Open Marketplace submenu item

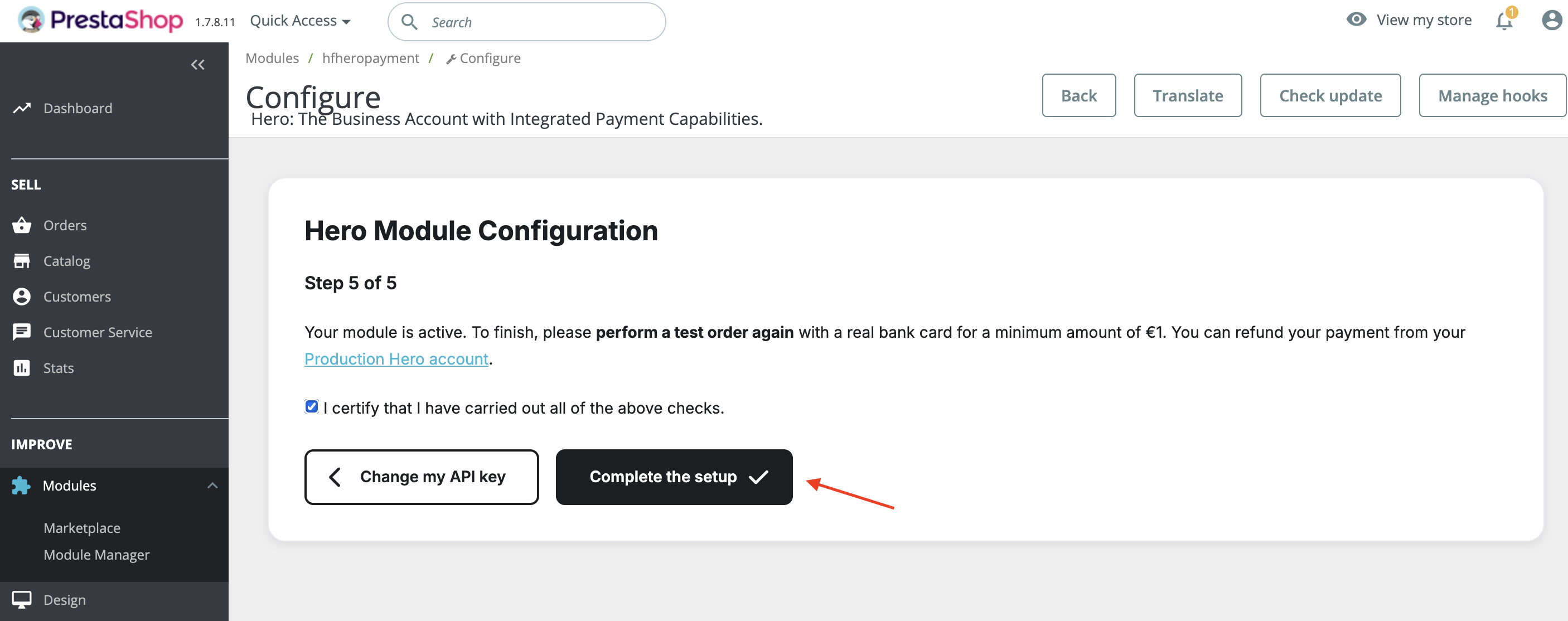point(81,528)
